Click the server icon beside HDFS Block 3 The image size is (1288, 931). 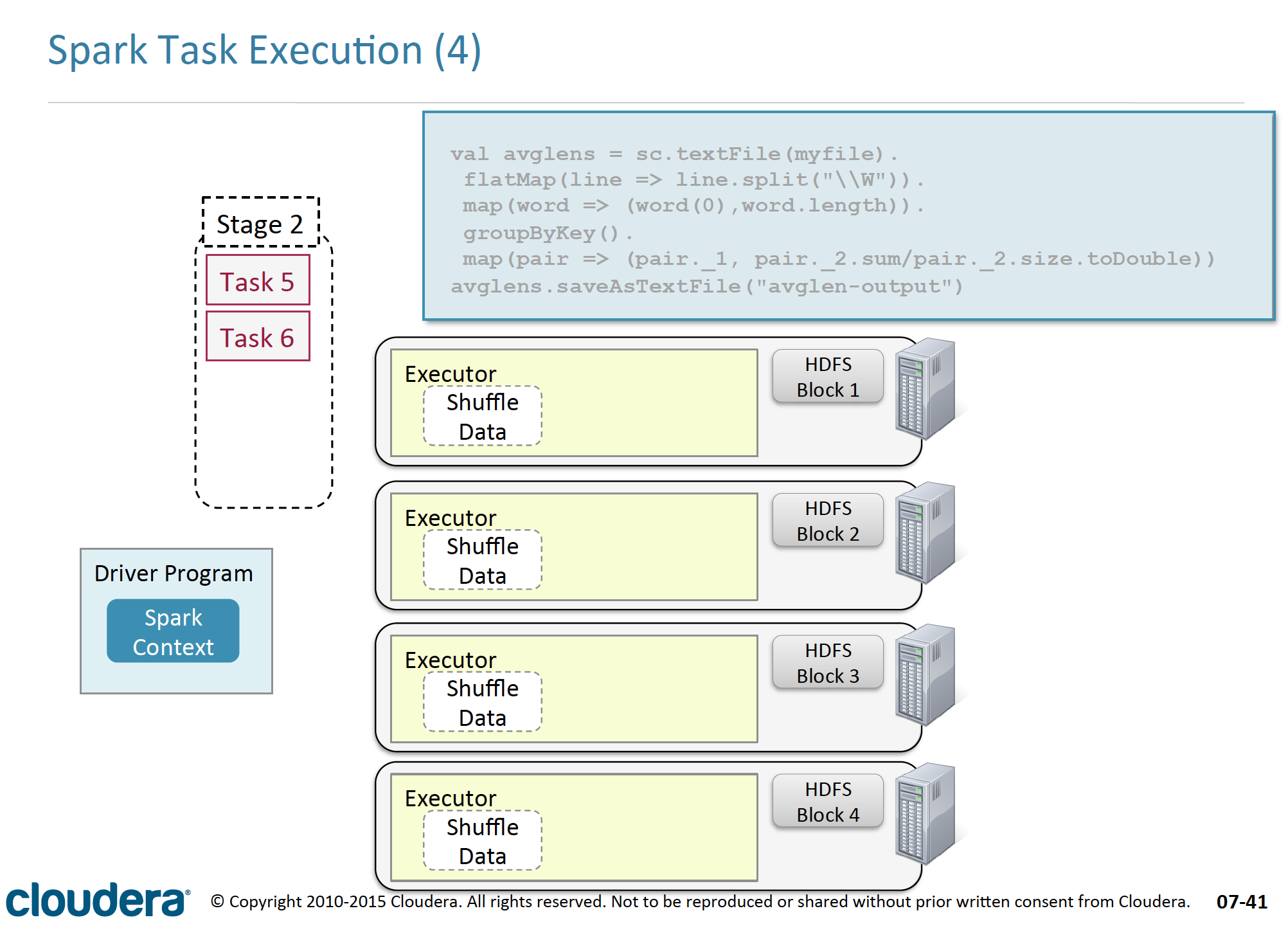924,675
